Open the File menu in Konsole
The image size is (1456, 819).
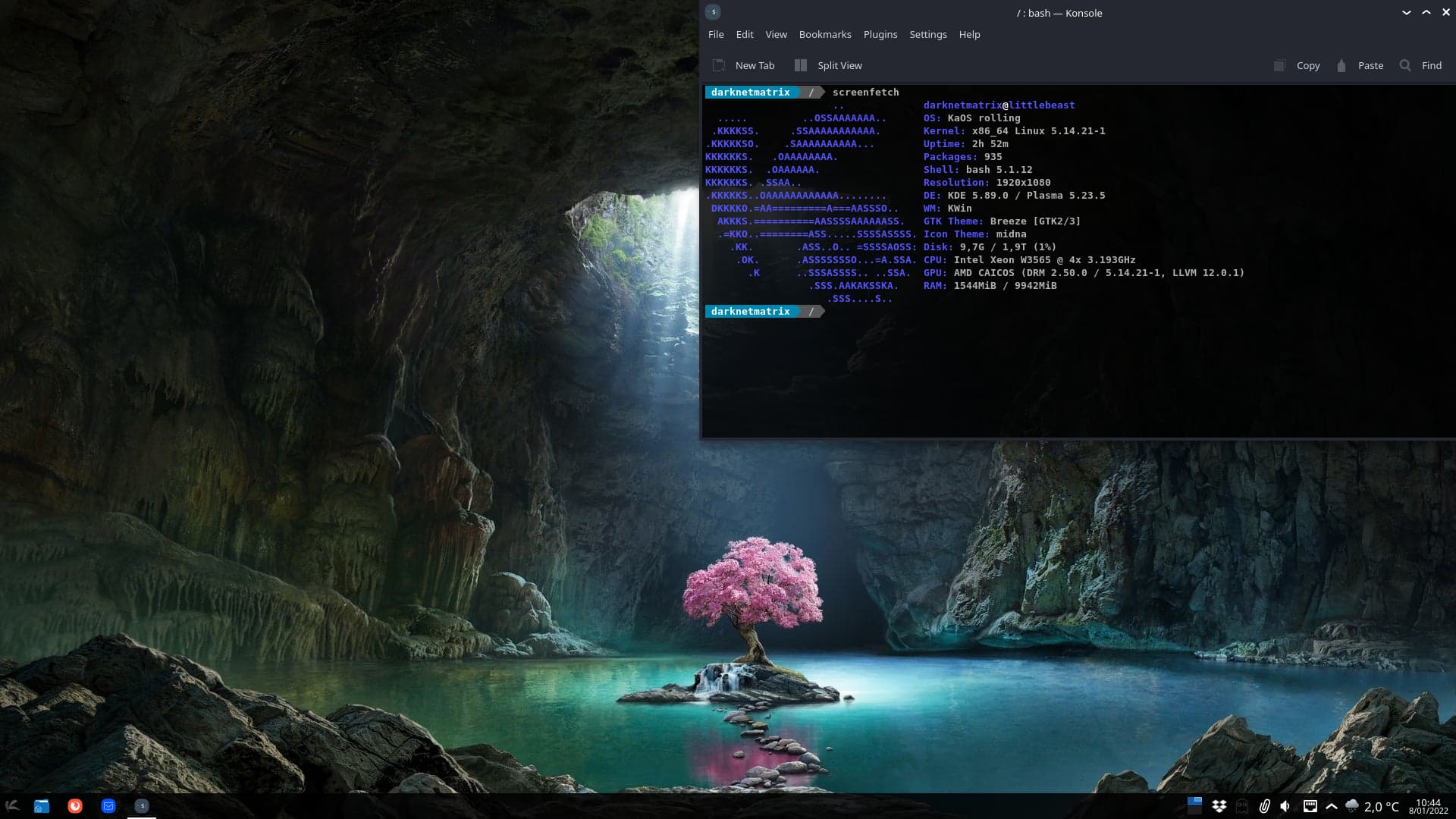point(716,34)
